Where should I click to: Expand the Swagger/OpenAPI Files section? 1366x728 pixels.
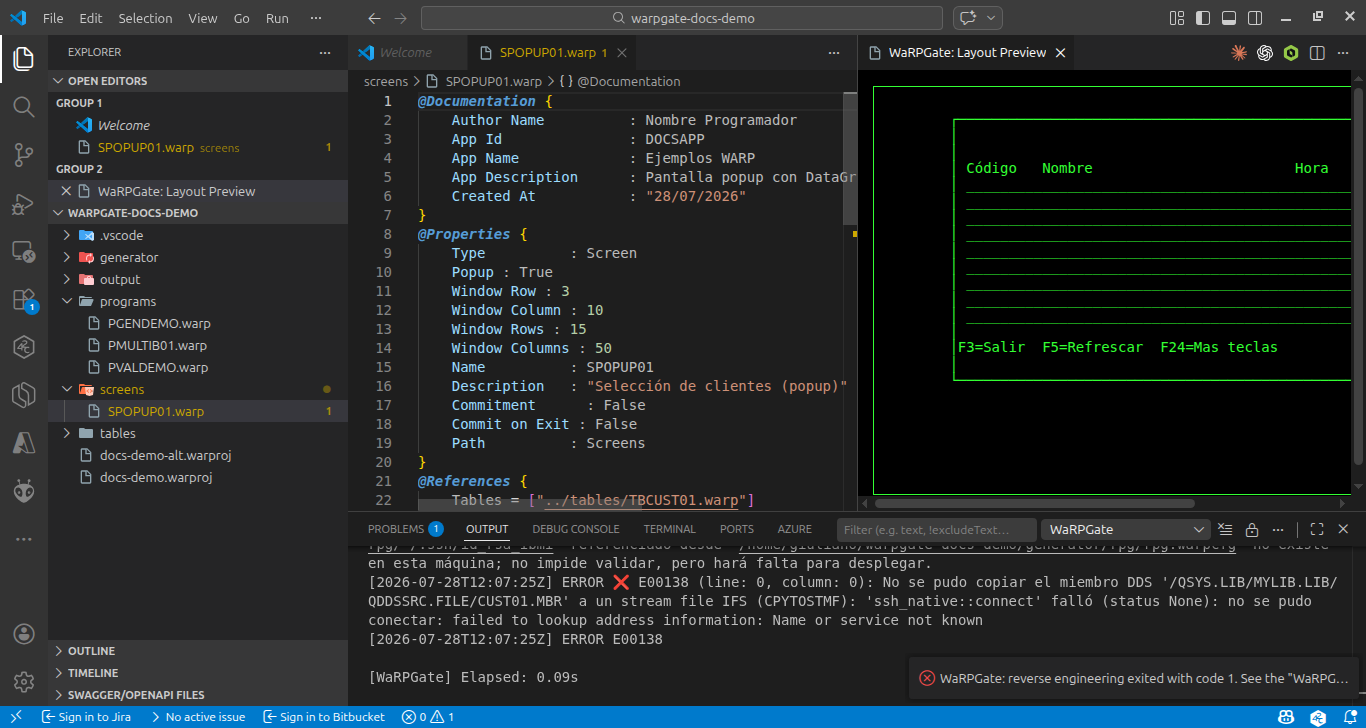coord(198,695)
